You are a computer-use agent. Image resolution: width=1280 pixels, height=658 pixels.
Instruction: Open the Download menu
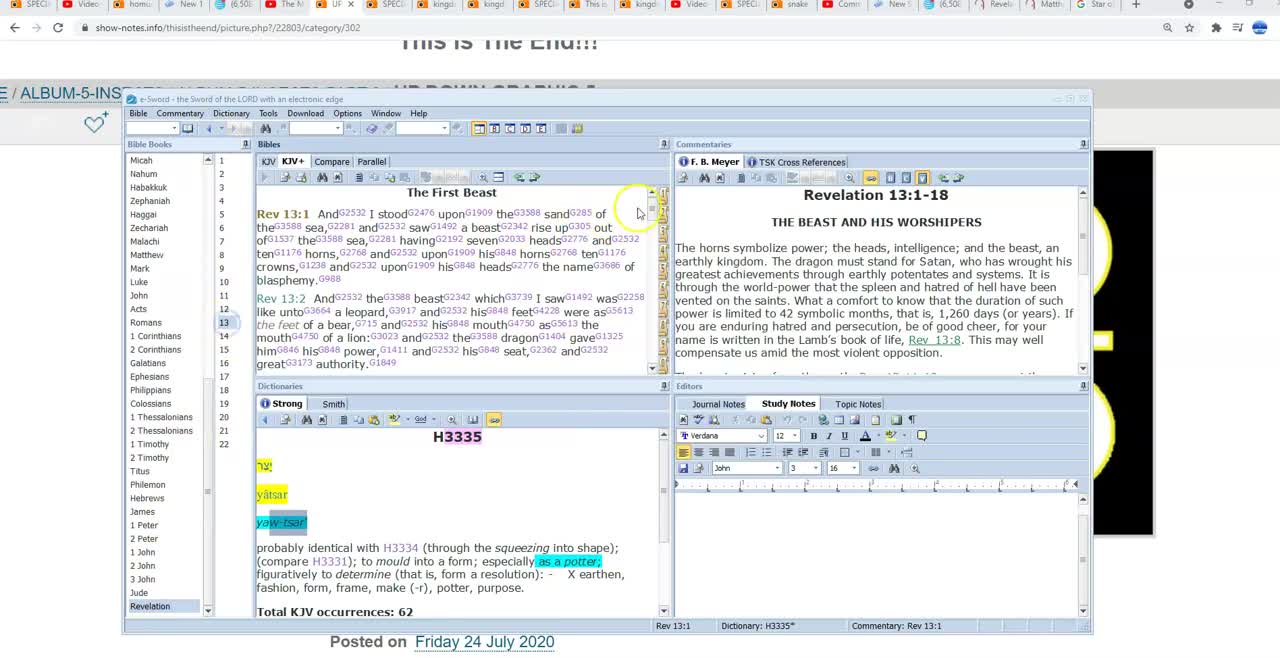click(x=305, y=113)
